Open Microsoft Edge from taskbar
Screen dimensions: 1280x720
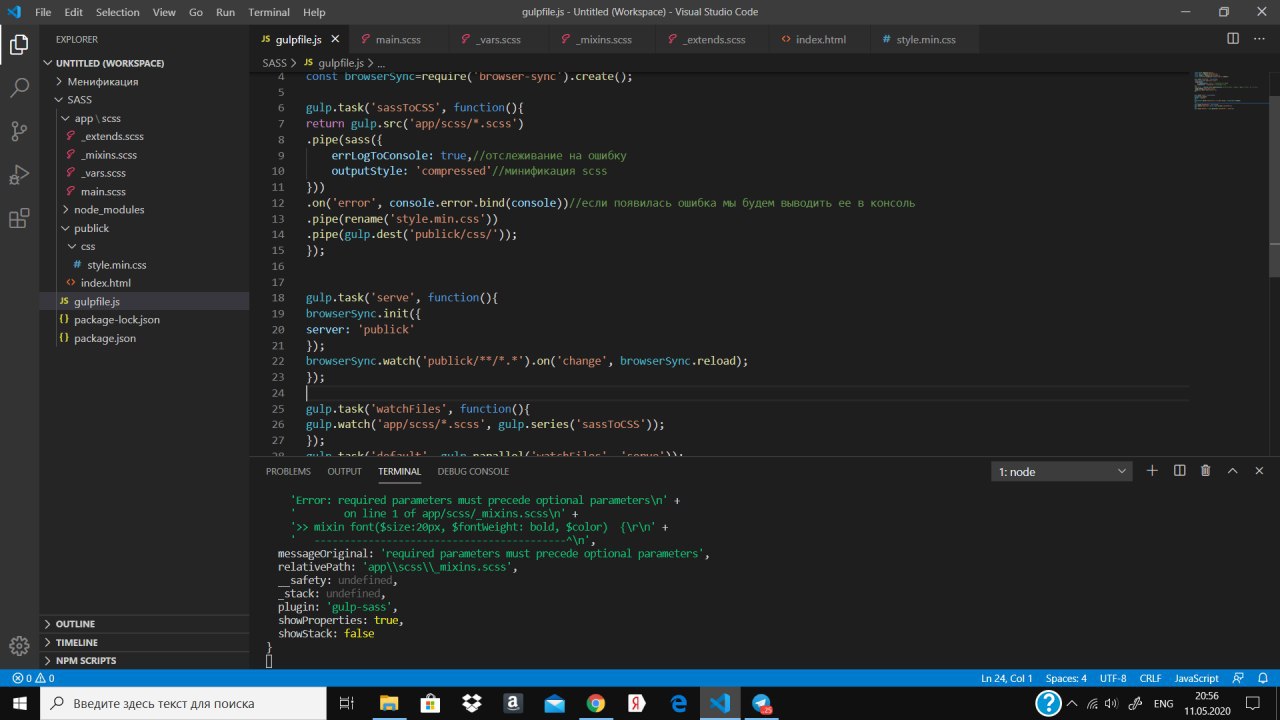coord(678,703)
